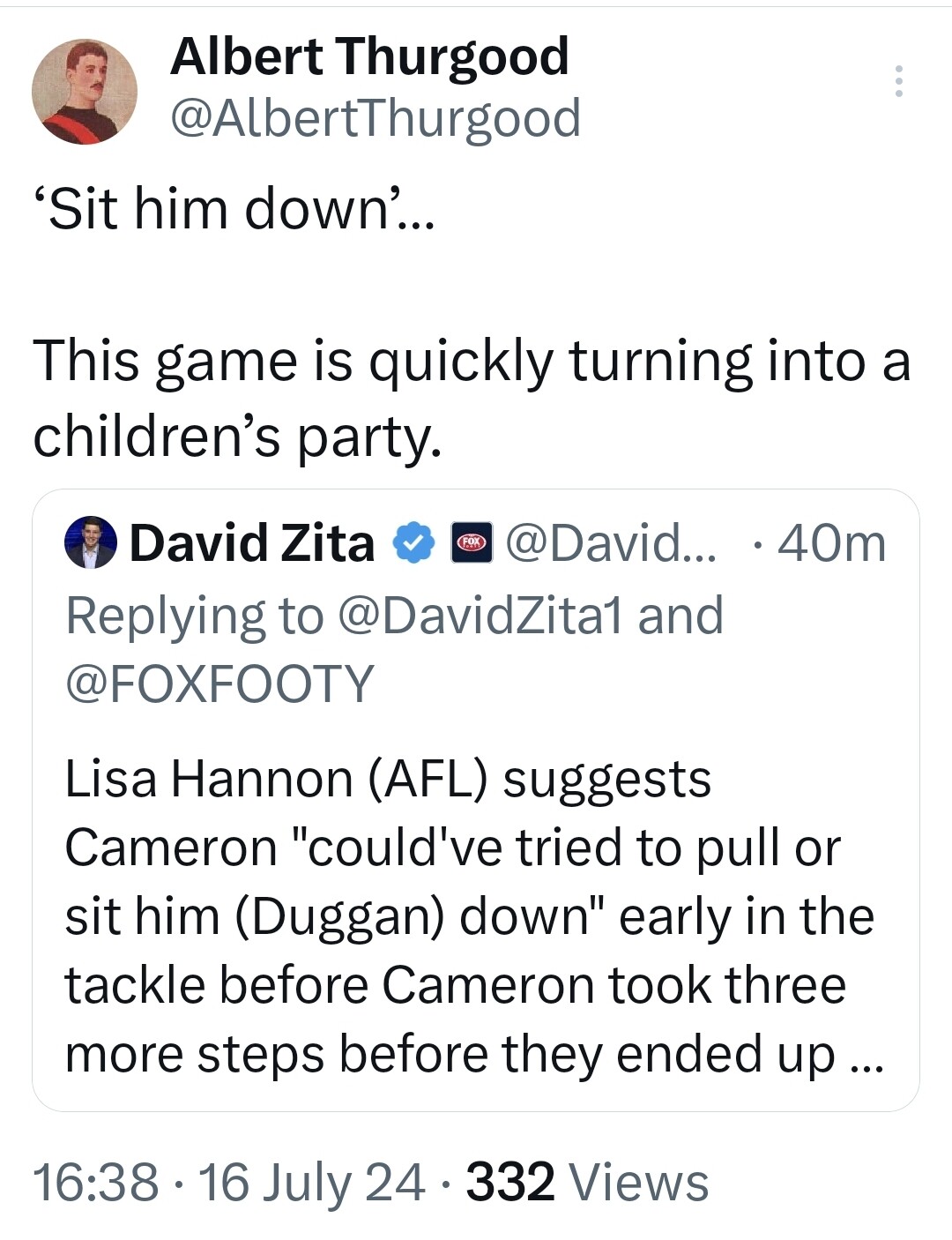The height and width of the screenshot is (1240, 952).
Task: Click the Fox Sports affiliation badge
Action: (x=473, y=543)
